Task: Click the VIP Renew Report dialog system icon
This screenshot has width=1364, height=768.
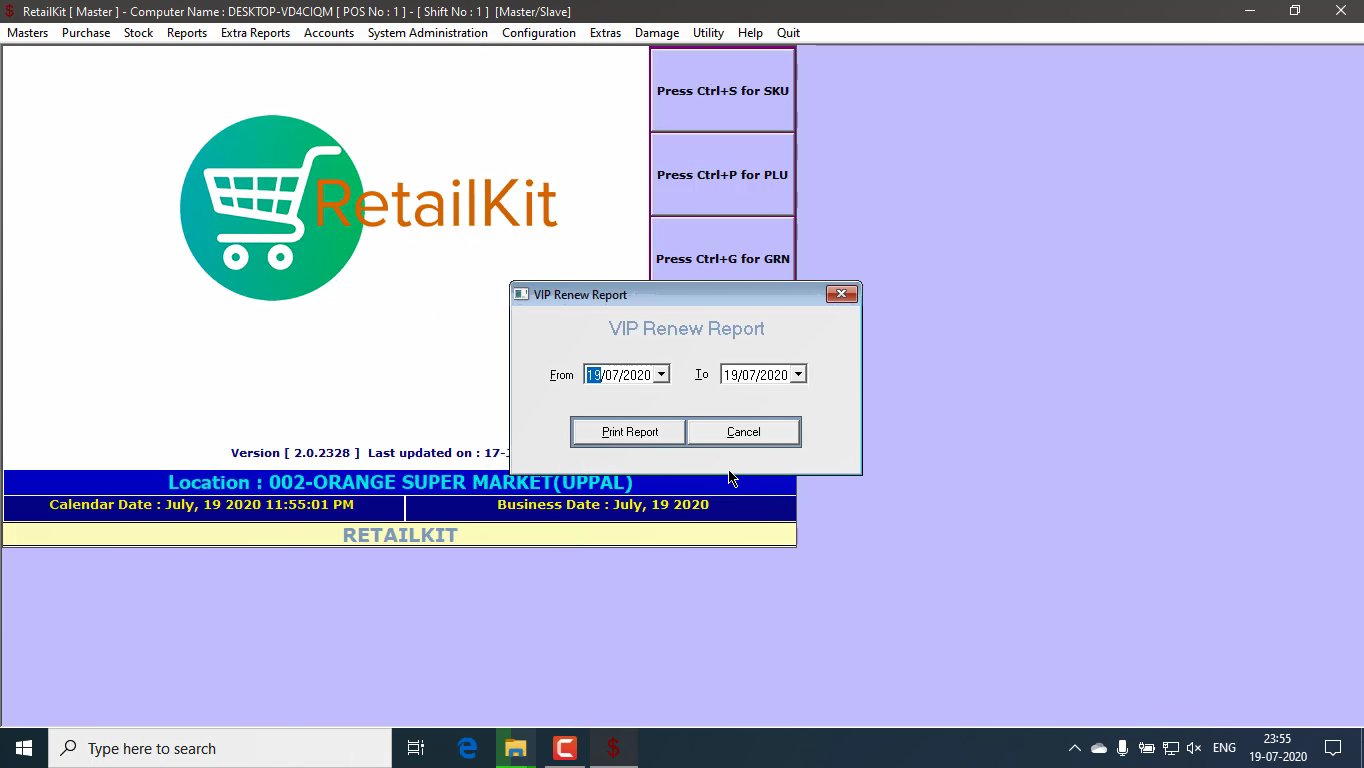Action: pos(521,294)
